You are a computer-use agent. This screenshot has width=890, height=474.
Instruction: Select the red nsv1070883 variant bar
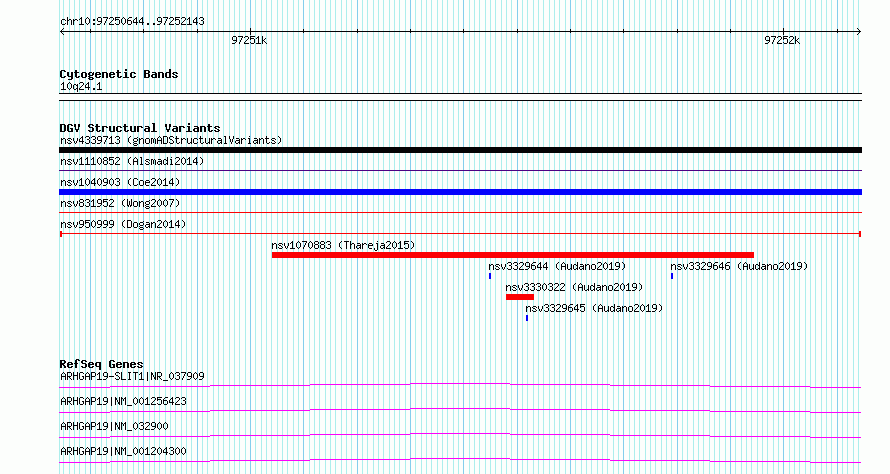[513, 255]
